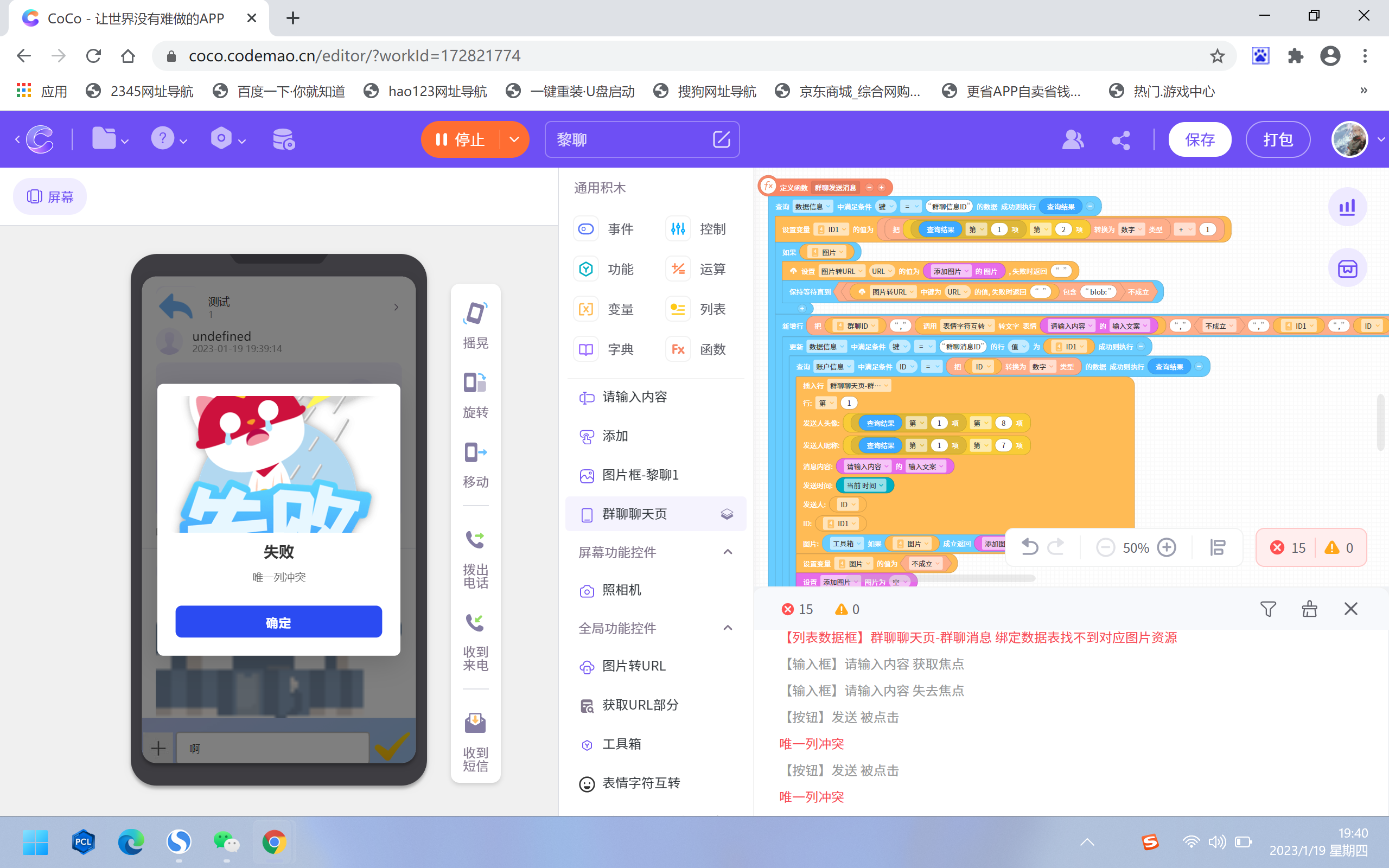The image size is (1389, 868).
Task: Simulate 拨出电话 outgoing call
Action: coord(475,559)
